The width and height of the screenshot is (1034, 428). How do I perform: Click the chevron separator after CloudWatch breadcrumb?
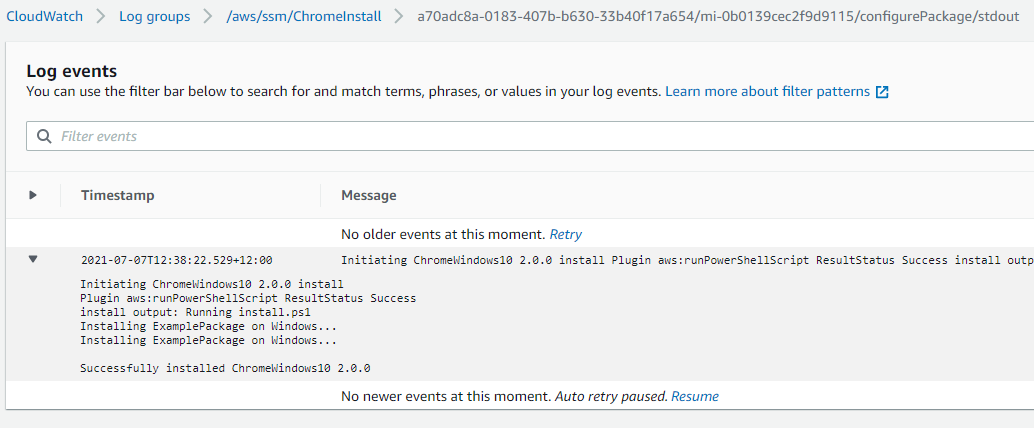click(101, 16)
